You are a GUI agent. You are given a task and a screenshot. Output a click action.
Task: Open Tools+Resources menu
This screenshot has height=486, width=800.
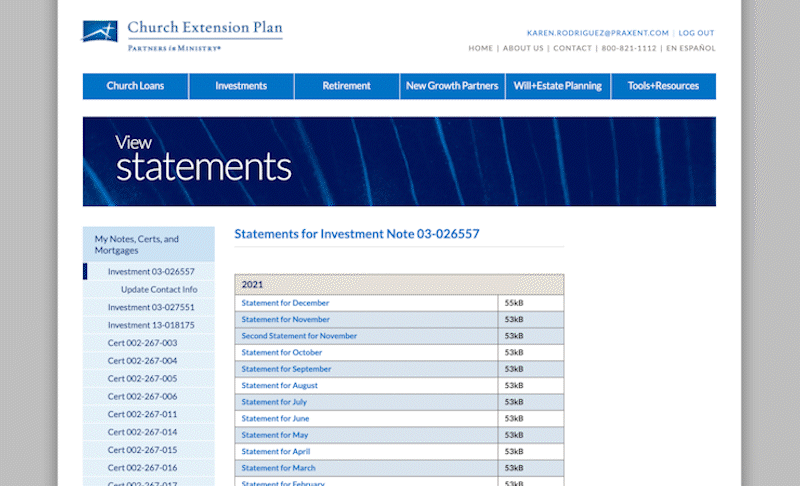coord(663,86)
